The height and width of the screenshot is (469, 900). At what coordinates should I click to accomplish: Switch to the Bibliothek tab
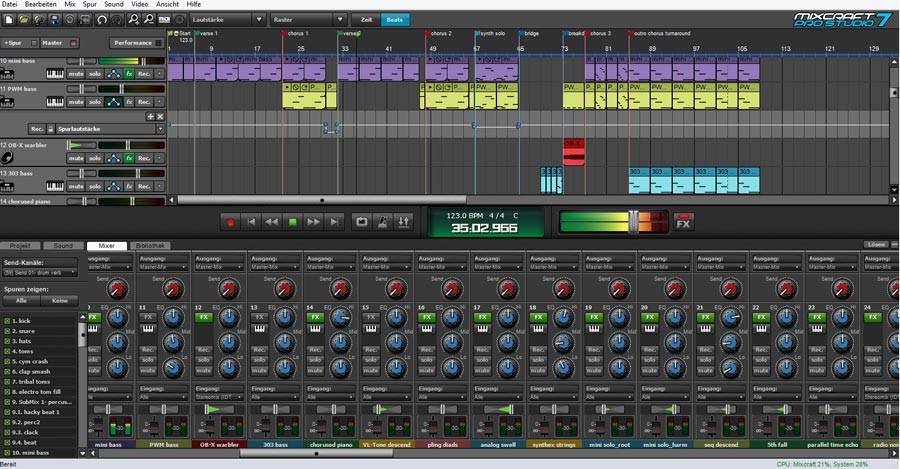[x=150, y=245]
